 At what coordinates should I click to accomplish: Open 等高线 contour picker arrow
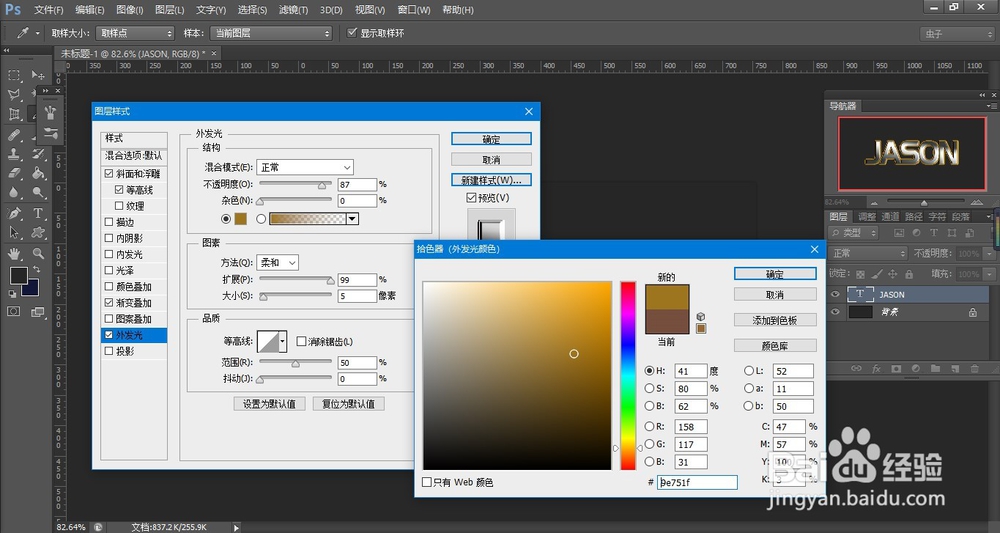coord(283,341)
